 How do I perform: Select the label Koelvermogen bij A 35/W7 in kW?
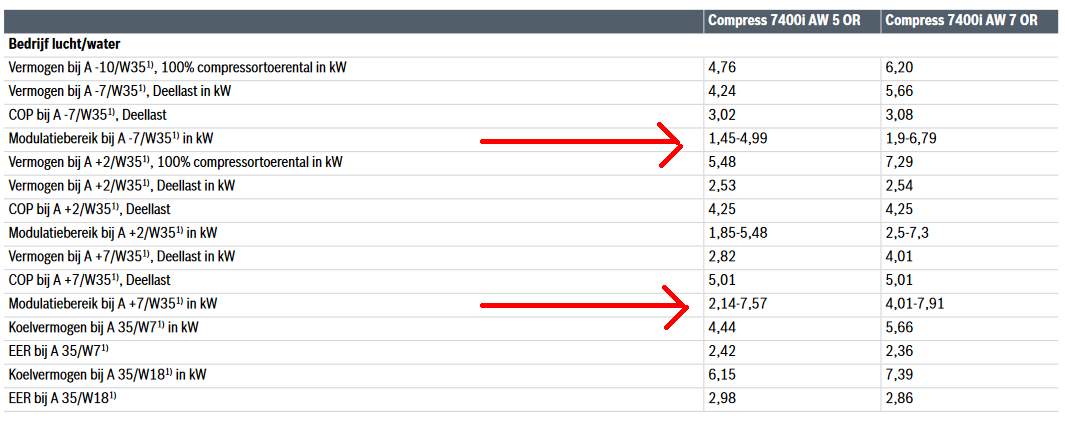coord(104,328)
